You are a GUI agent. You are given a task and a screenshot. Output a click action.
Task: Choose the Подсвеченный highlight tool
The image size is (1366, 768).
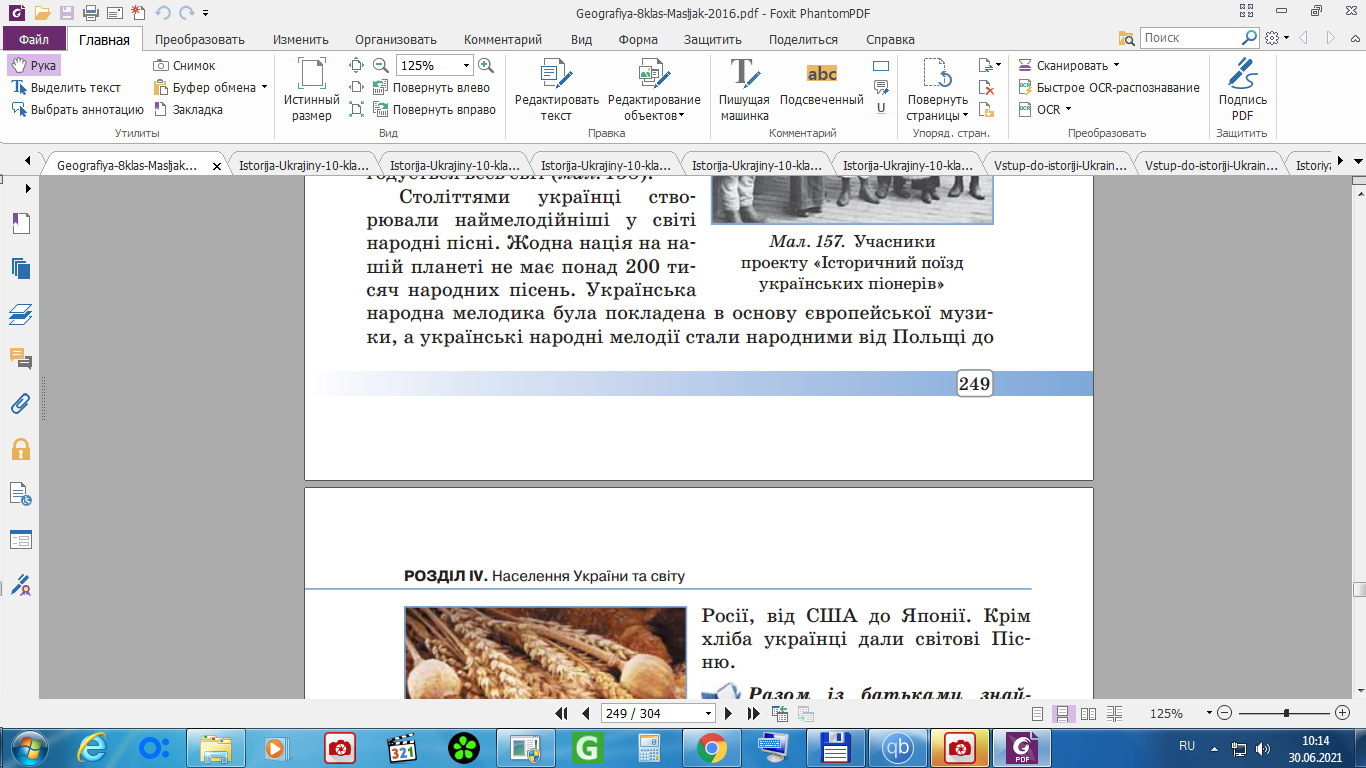pos(821,82)
